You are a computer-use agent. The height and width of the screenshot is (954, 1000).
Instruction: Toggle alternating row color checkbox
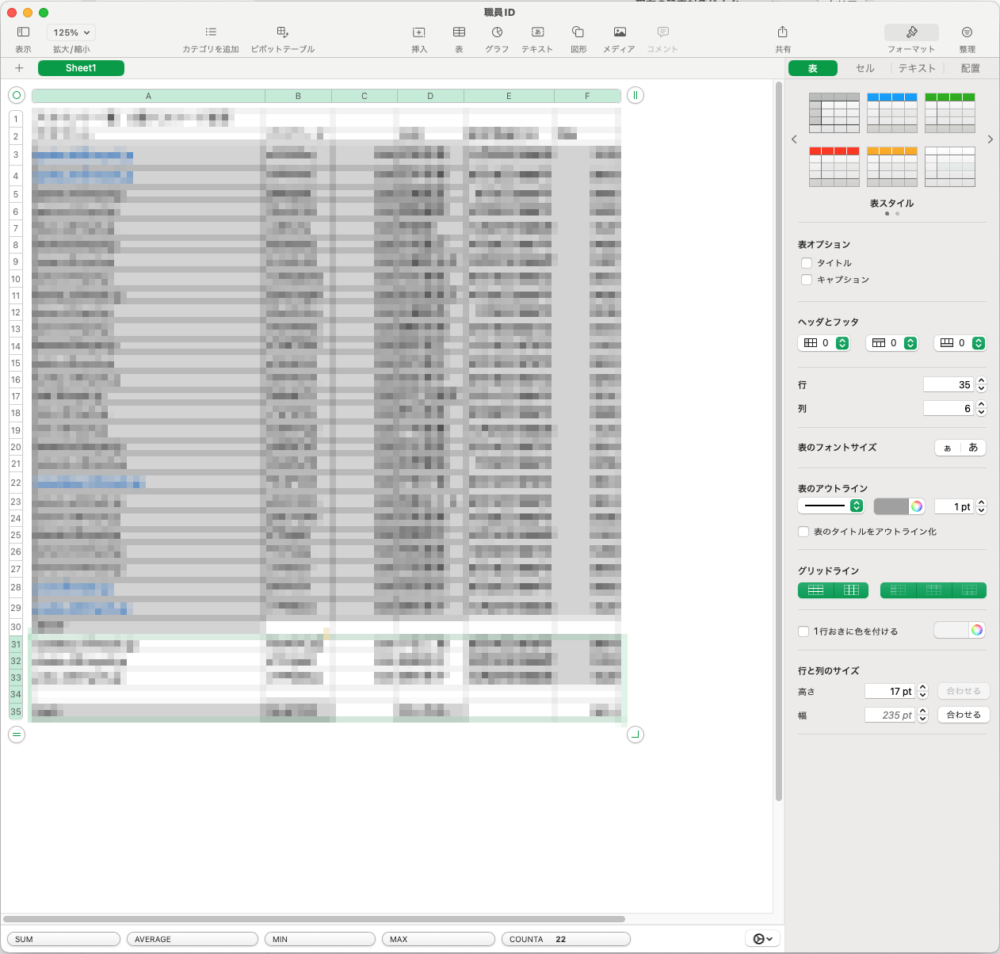coord(804,631)
